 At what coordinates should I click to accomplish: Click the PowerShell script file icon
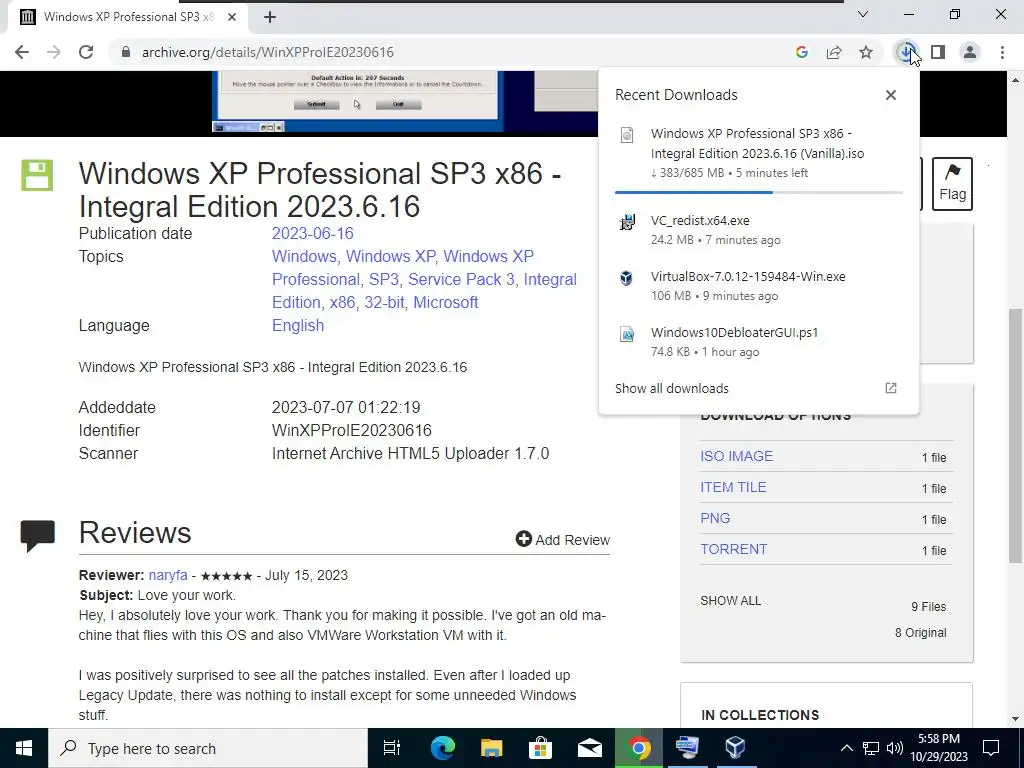tap(627, 334)
